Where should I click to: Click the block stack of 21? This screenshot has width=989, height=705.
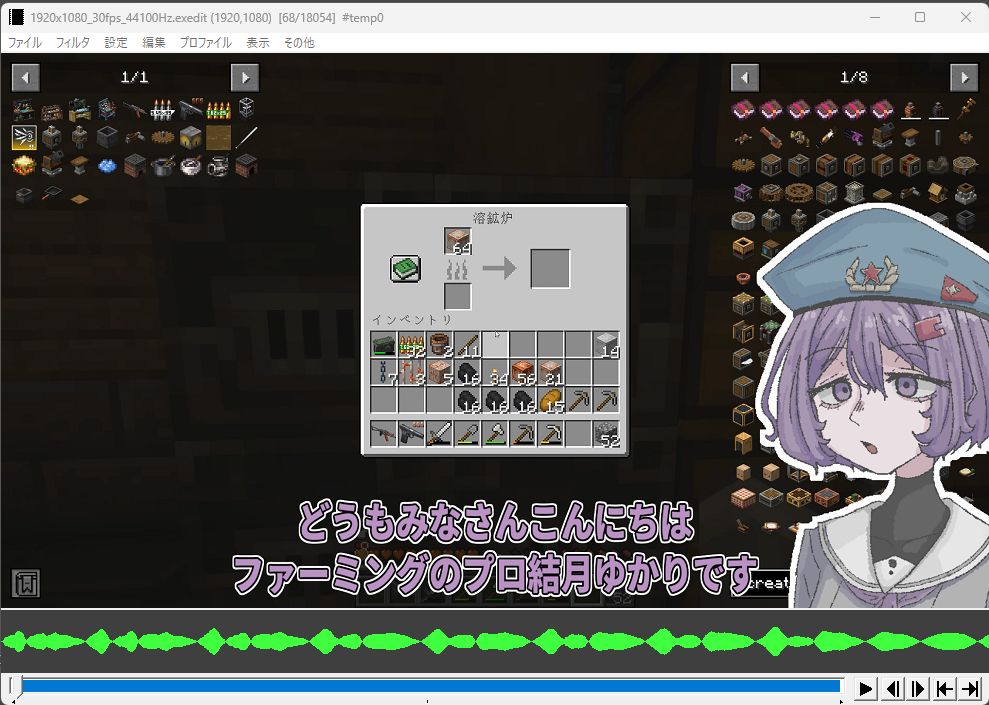[x=551, y=373]
